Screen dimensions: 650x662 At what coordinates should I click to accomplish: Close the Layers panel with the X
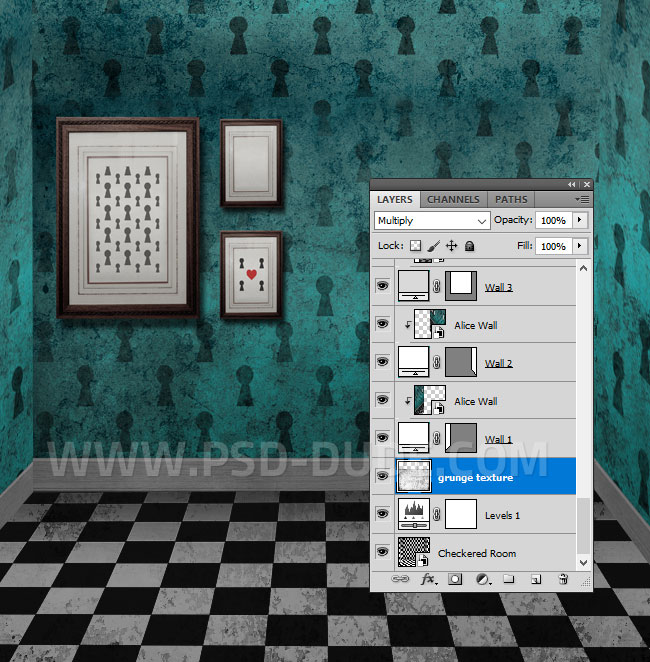click(587, 184)
